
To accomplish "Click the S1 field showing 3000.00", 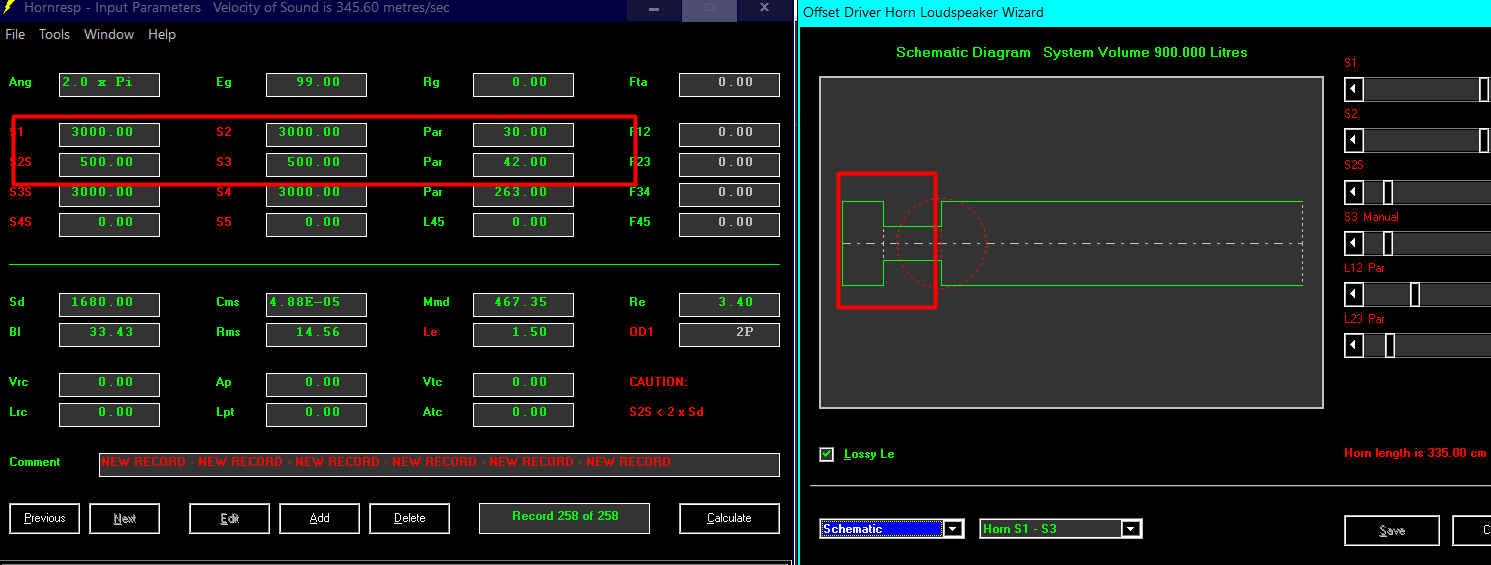I will [x=109, y=134].
